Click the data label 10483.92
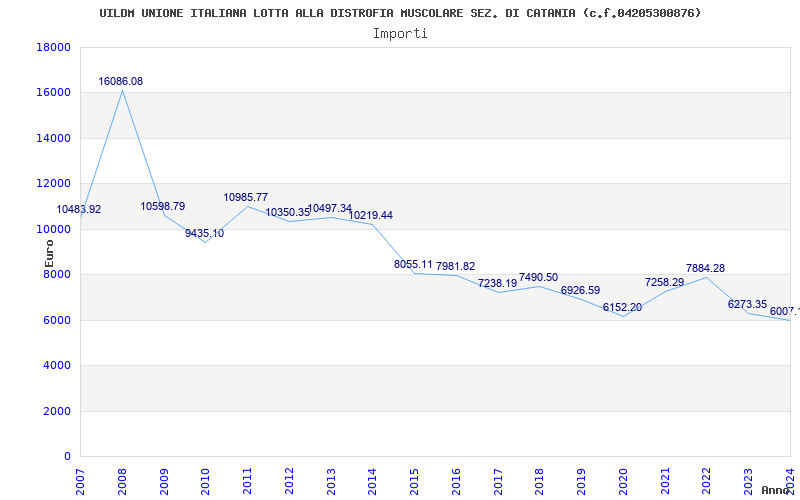800x500 pixels. coord(79,209)
